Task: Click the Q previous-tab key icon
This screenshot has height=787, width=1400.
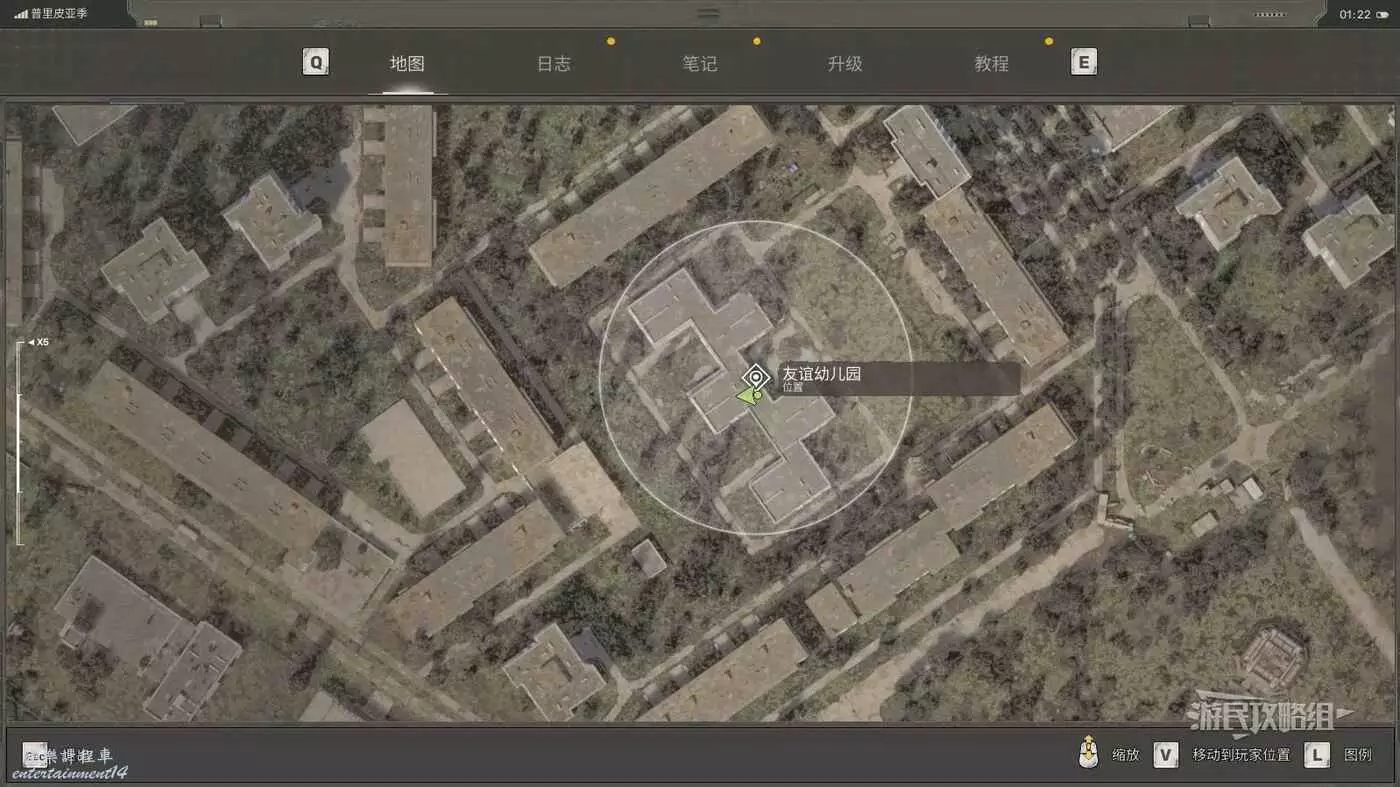Action: click(x=316, y=63)
